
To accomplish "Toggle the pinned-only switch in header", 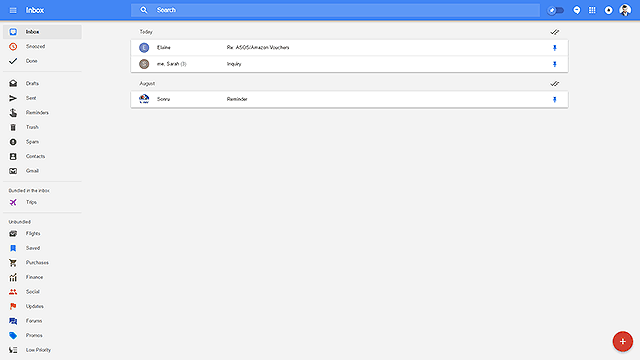I will tap(555, 10).
